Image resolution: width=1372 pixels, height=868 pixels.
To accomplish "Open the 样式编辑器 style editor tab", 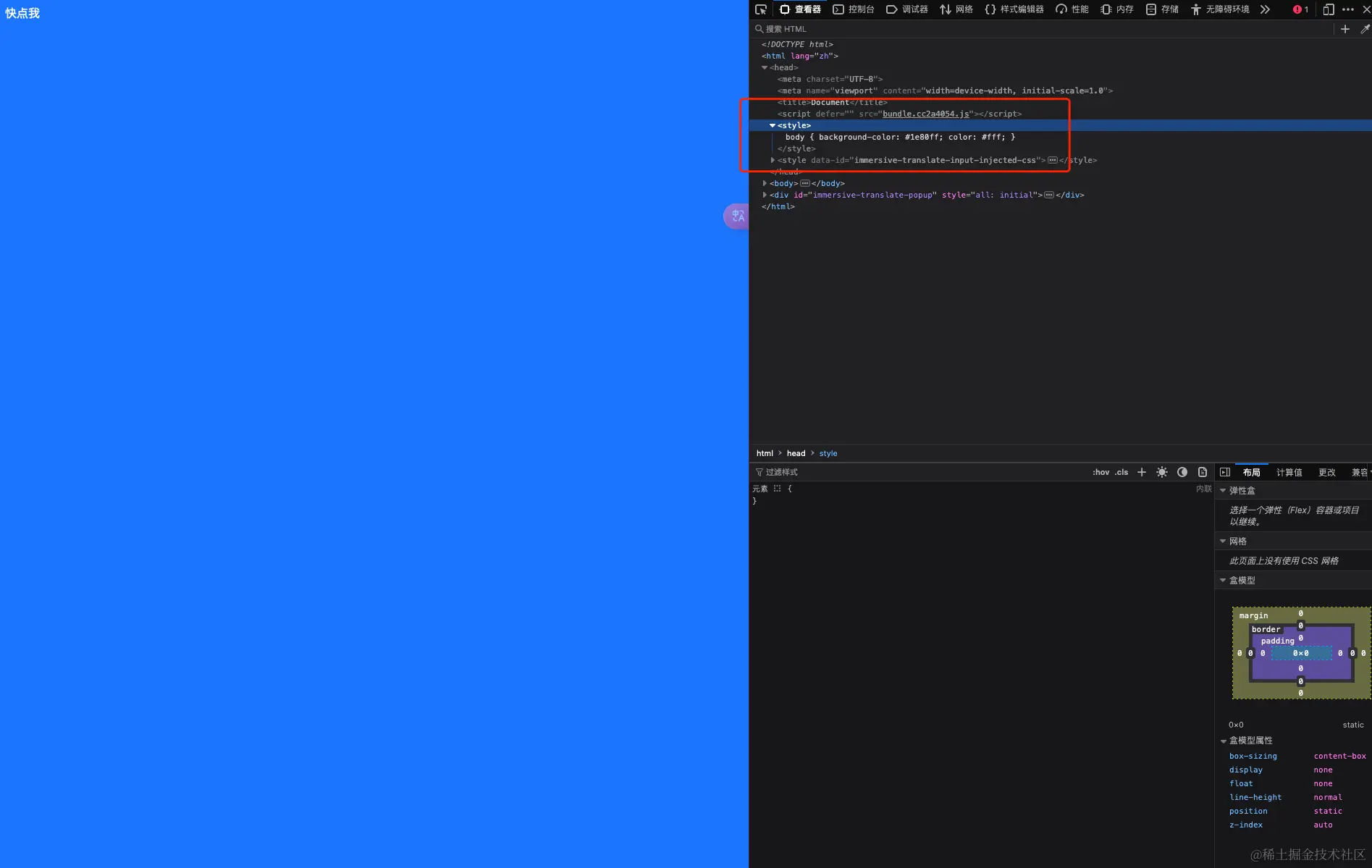I will pyautogui.click(x=1014, y=9).
